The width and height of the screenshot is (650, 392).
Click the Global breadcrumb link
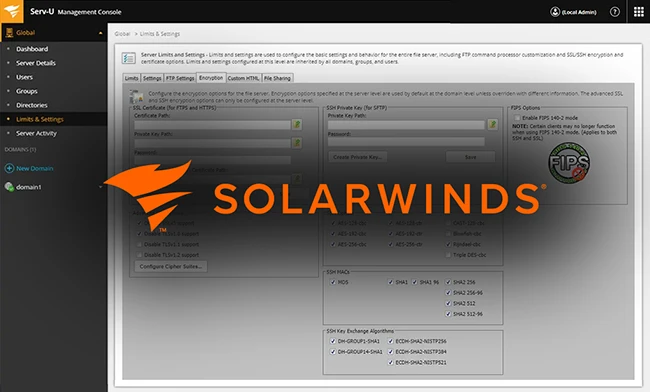click(x=122, y=34)
